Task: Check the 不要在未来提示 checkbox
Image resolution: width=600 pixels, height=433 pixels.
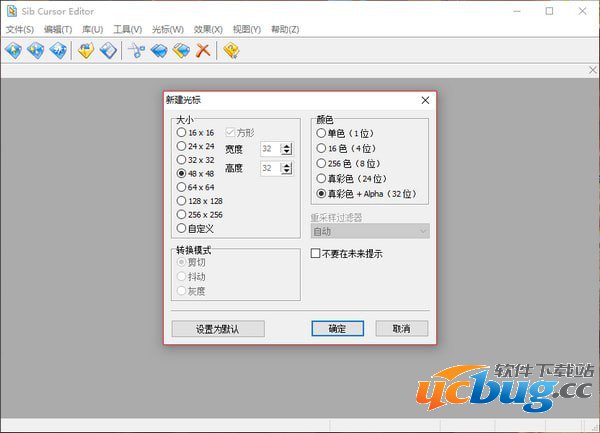Action: coord(347,254)
